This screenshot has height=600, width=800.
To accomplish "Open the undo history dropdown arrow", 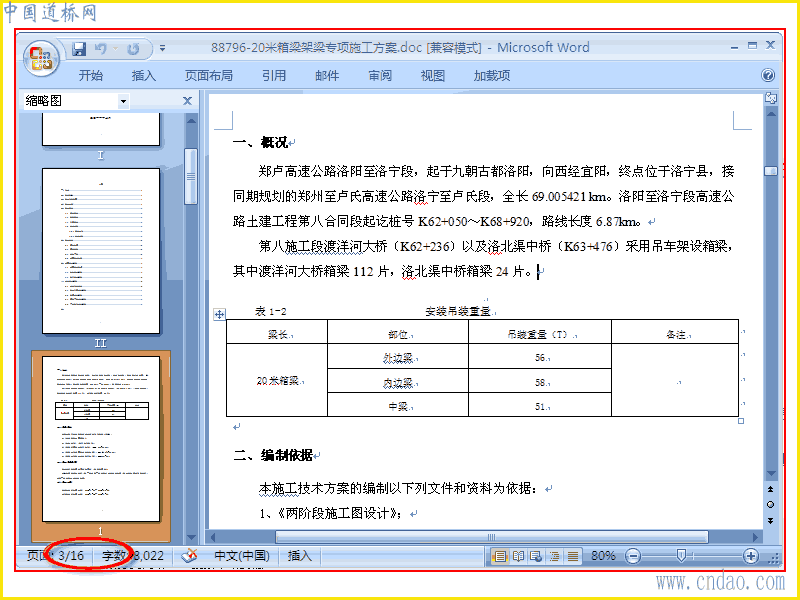I will 116,49.
